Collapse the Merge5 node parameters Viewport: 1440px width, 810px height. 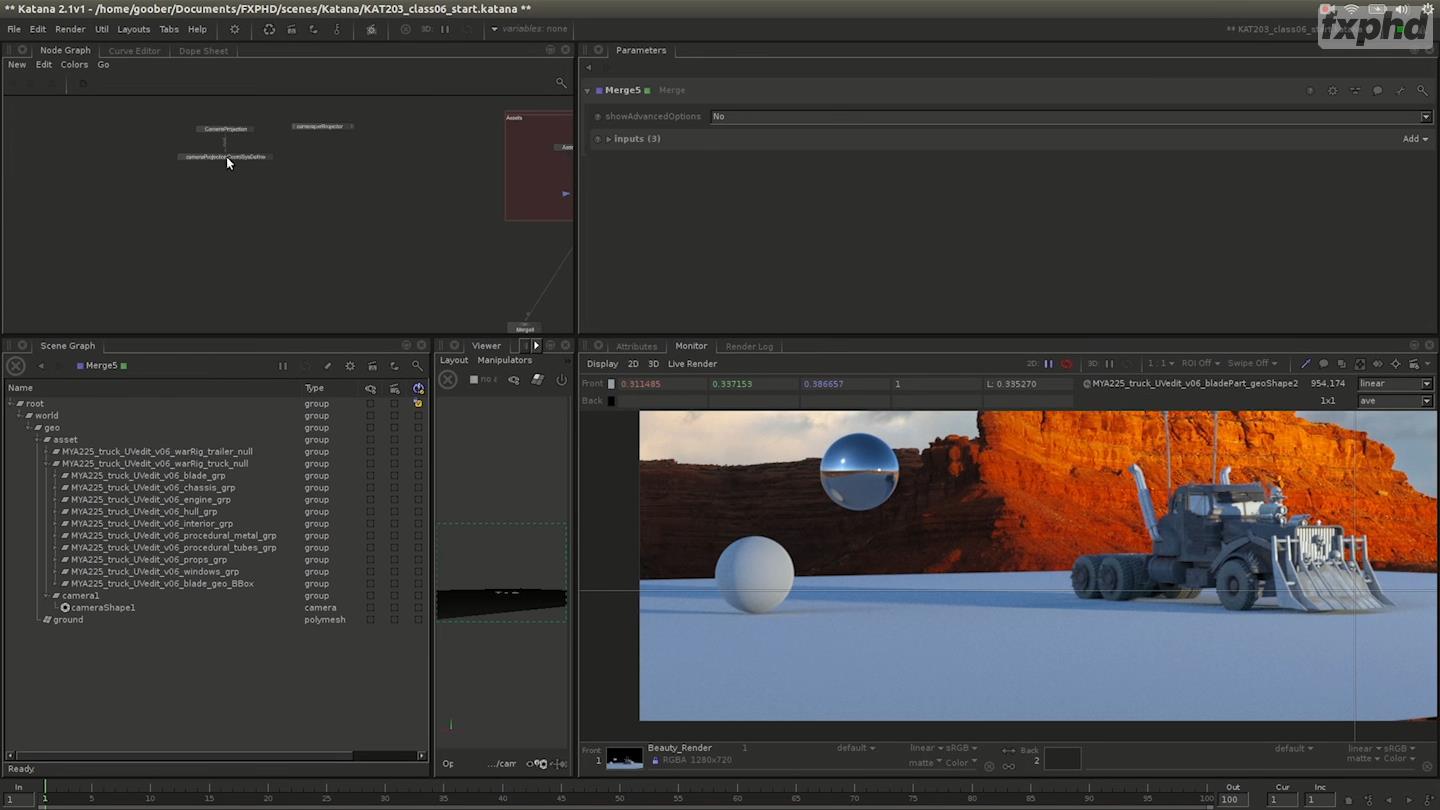(x=587, y=91)
